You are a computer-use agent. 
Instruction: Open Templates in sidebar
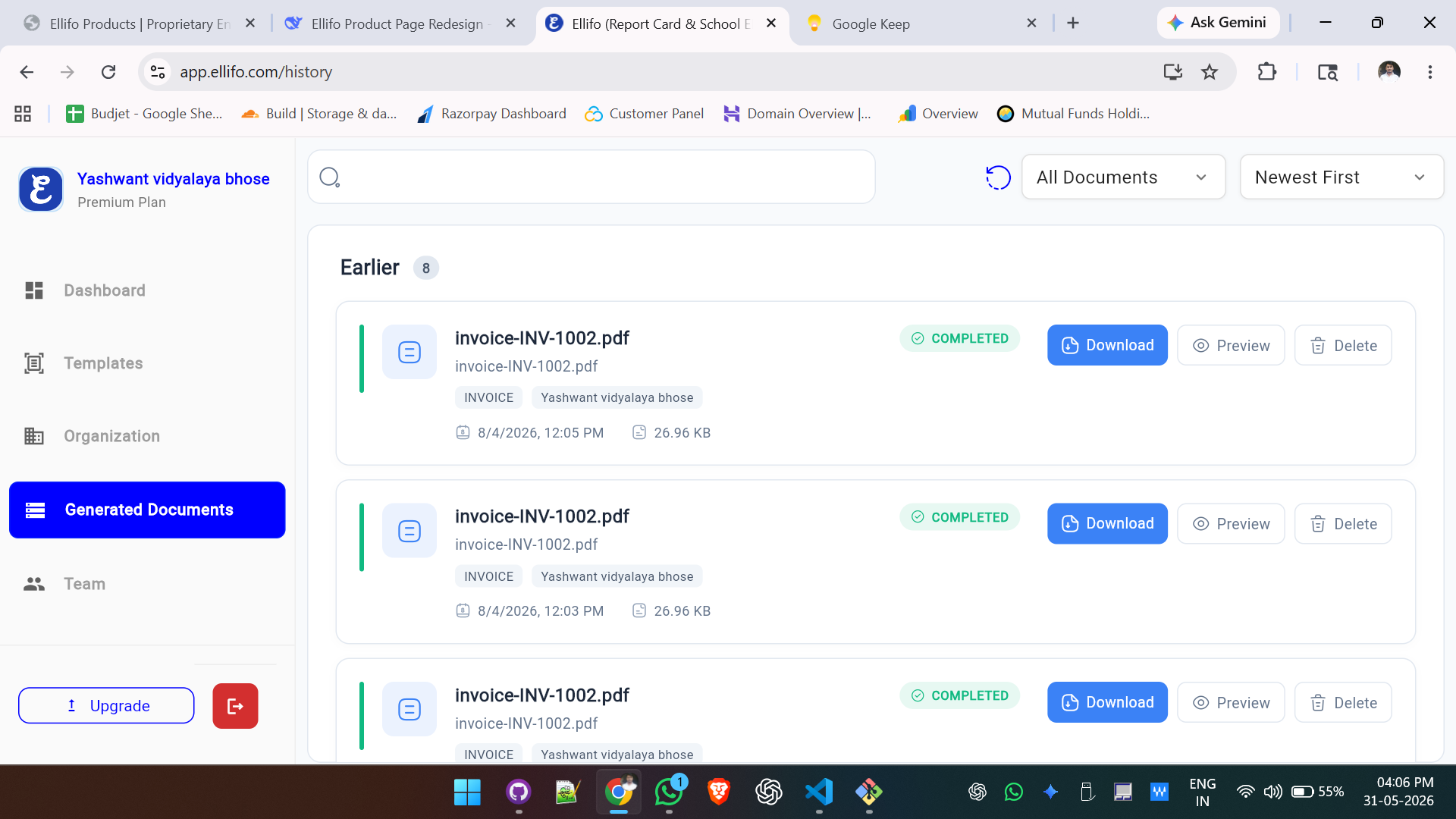(103, 363)
